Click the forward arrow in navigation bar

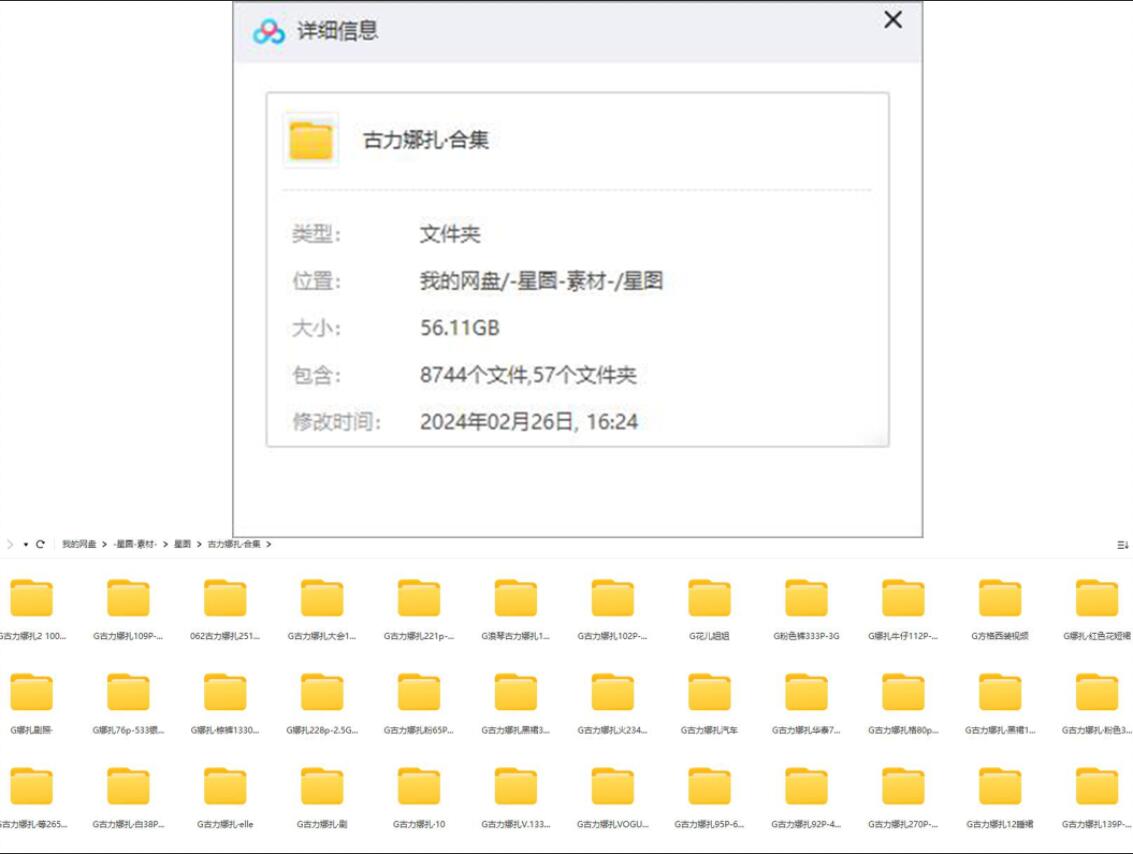10,544
